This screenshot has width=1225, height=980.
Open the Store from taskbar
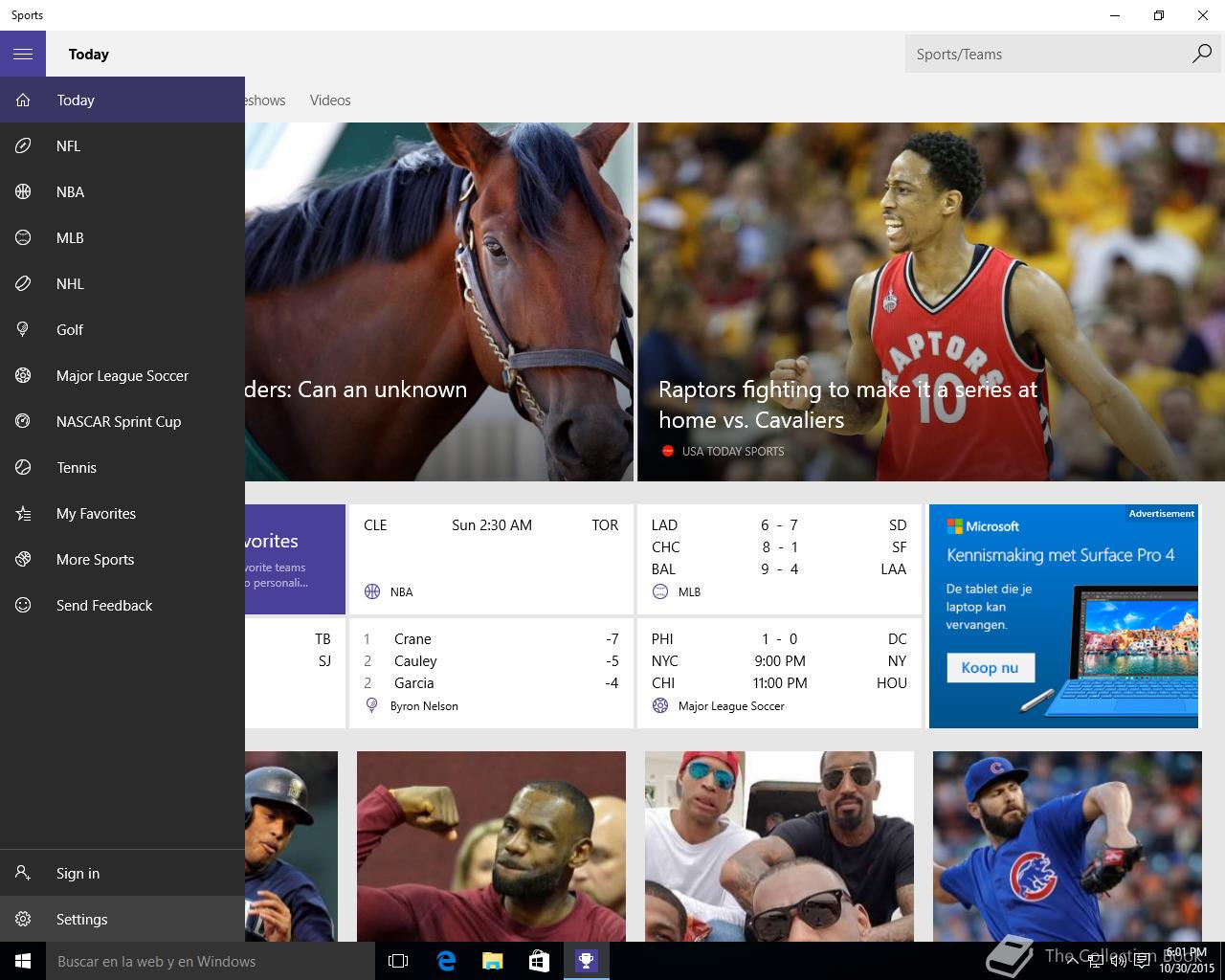(539, 961)
